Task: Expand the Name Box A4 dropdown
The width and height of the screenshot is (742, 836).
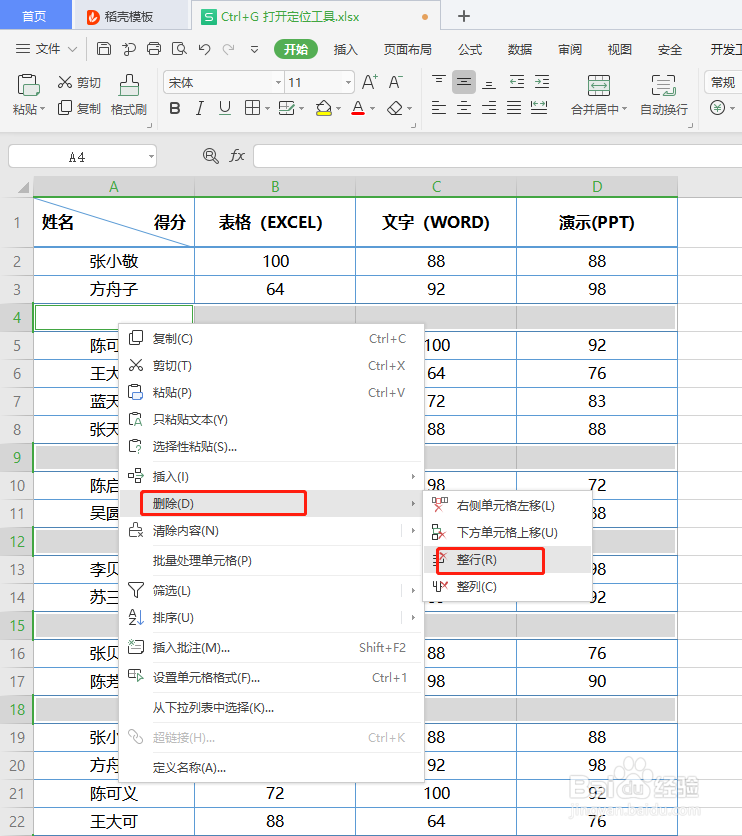Action: pyautogui.click(x=151, y=157)
